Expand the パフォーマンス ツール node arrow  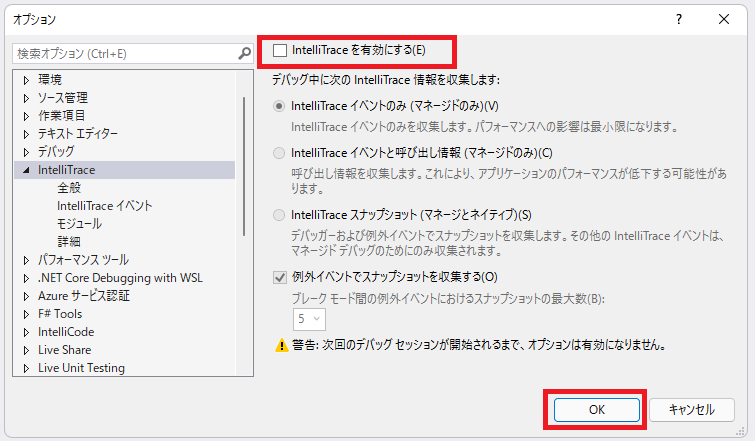coord(26,260)
